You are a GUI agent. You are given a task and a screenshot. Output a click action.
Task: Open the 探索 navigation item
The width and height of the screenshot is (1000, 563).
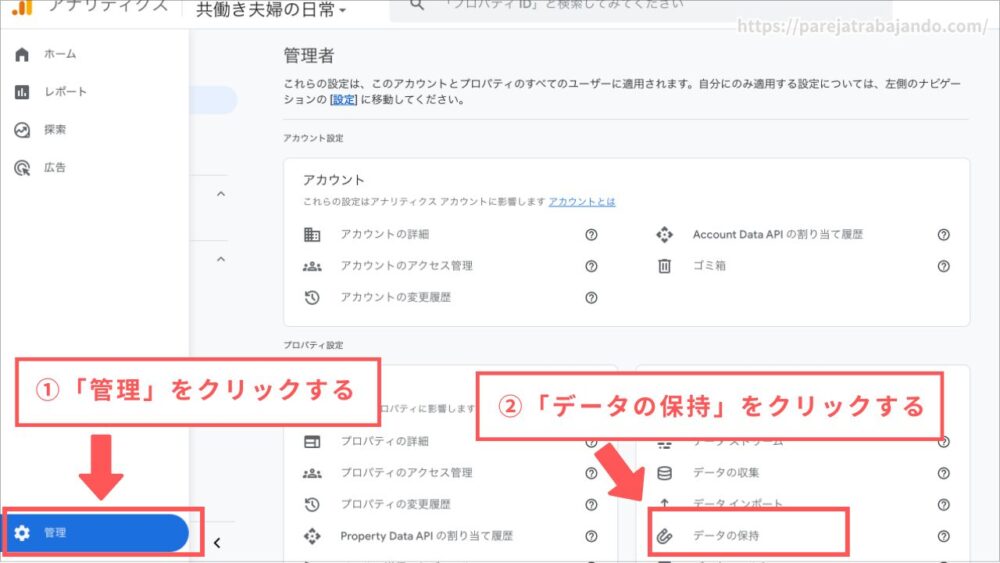click(55, 129)
